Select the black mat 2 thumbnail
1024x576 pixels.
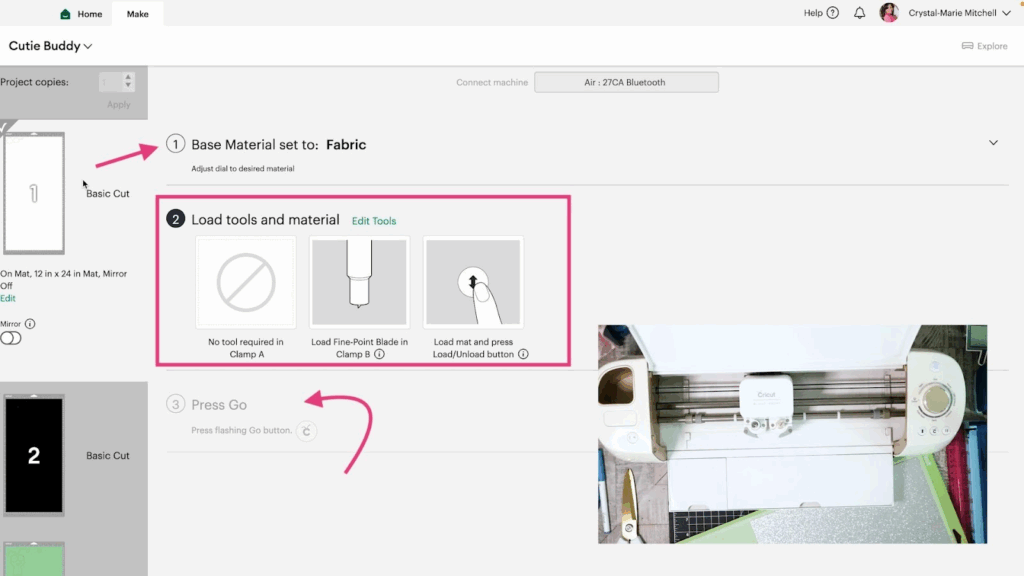(x=34, y=455)
